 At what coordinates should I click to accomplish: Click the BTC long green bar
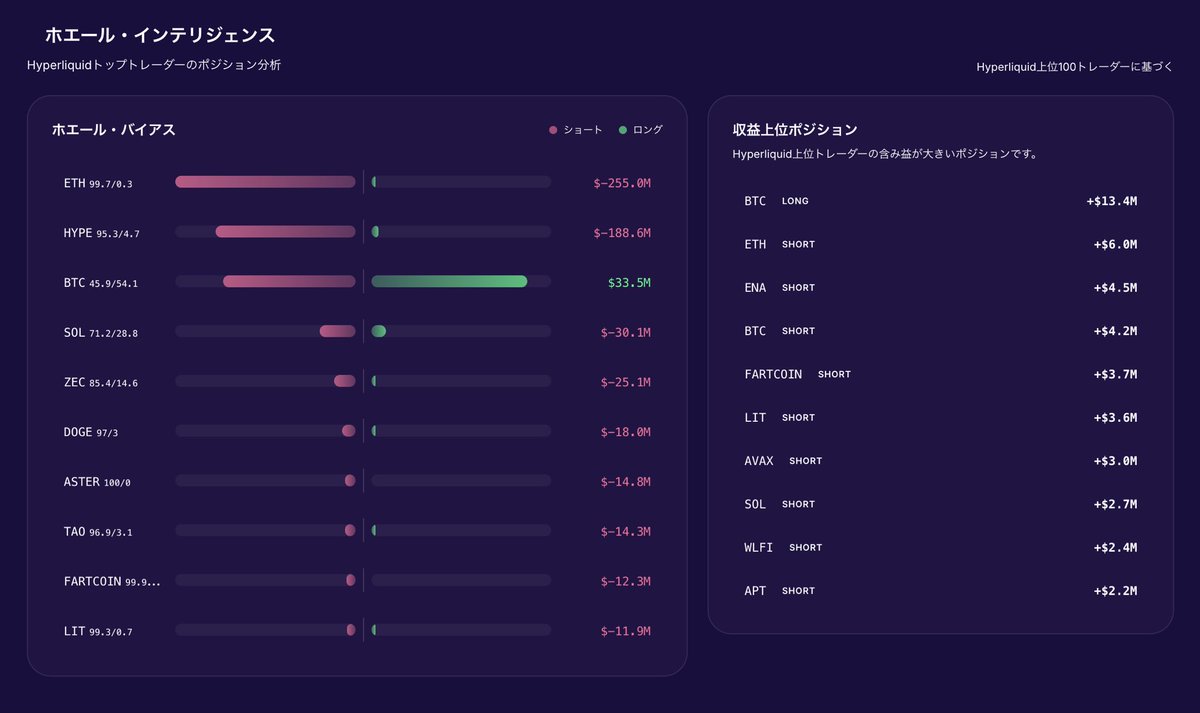(x=449, y=282)
